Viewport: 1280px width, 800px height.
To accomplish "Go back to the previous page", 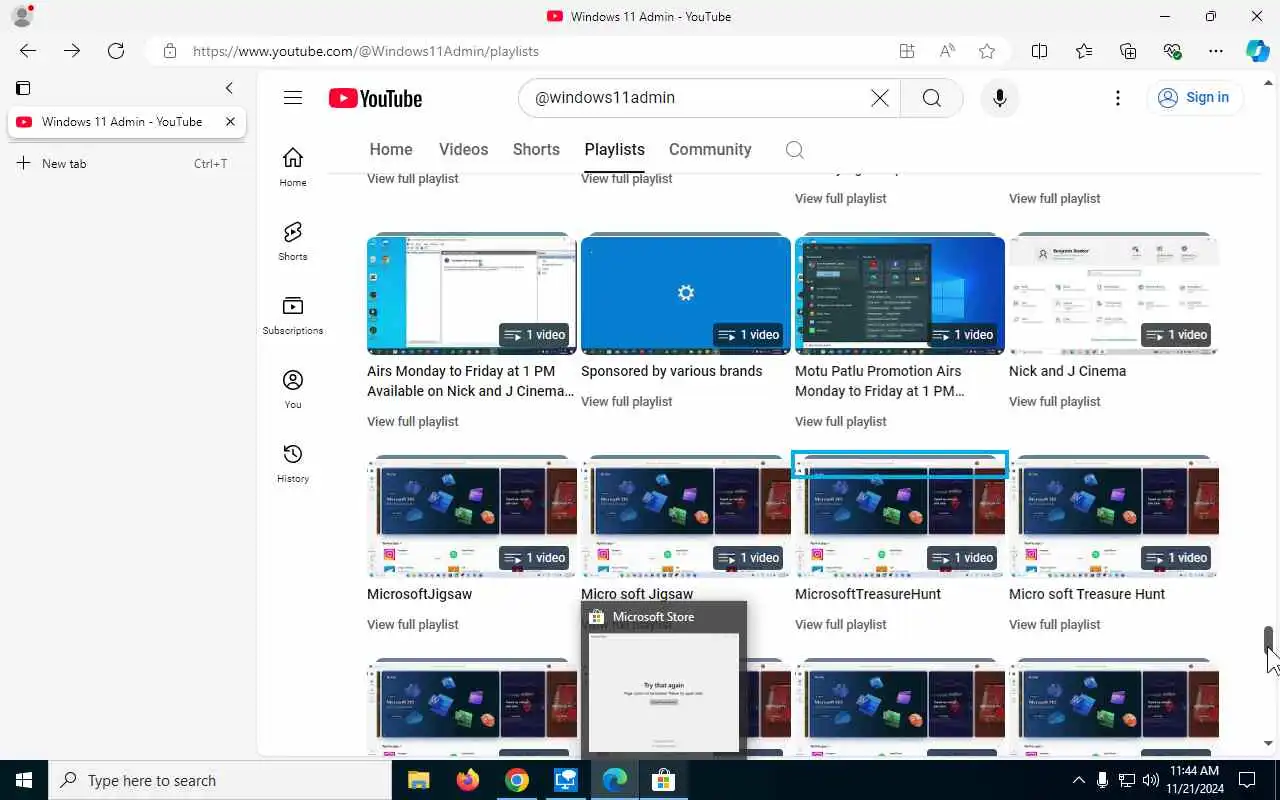I will pyautogui.click(x=28, y=51).
